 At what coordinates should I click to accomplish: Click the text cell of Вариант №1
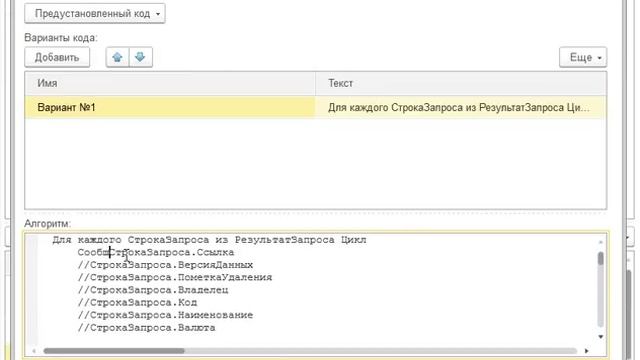[x=461, y=107]
